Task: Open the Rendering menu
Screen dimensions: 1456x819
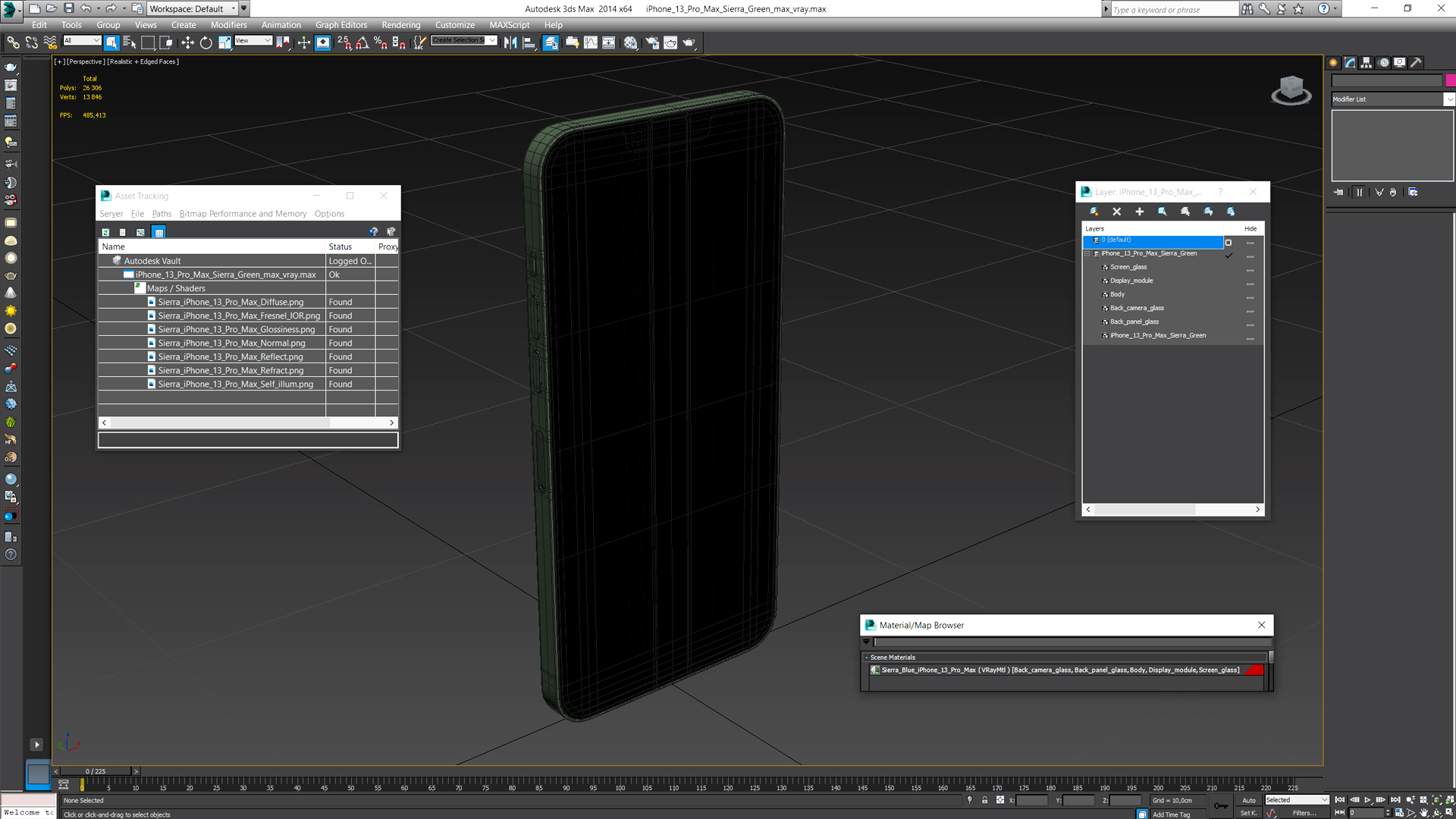Action: pyautogui.click(x=400, y=25)
